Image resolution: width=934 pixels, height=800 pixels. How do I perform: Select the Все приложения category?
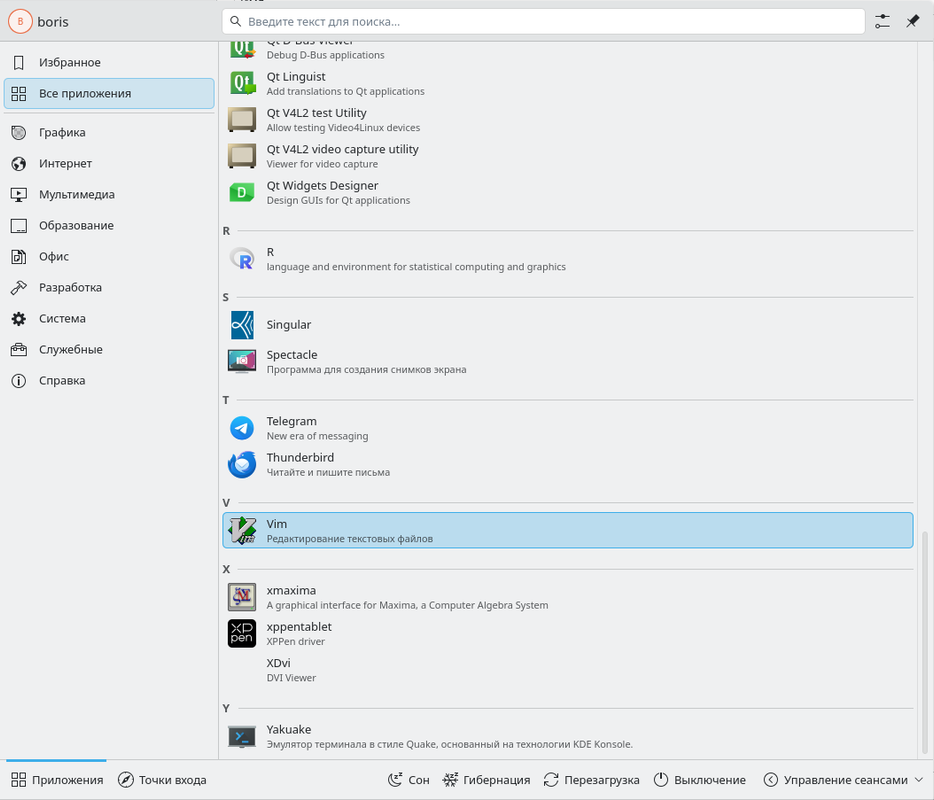[x=109, y=94]
